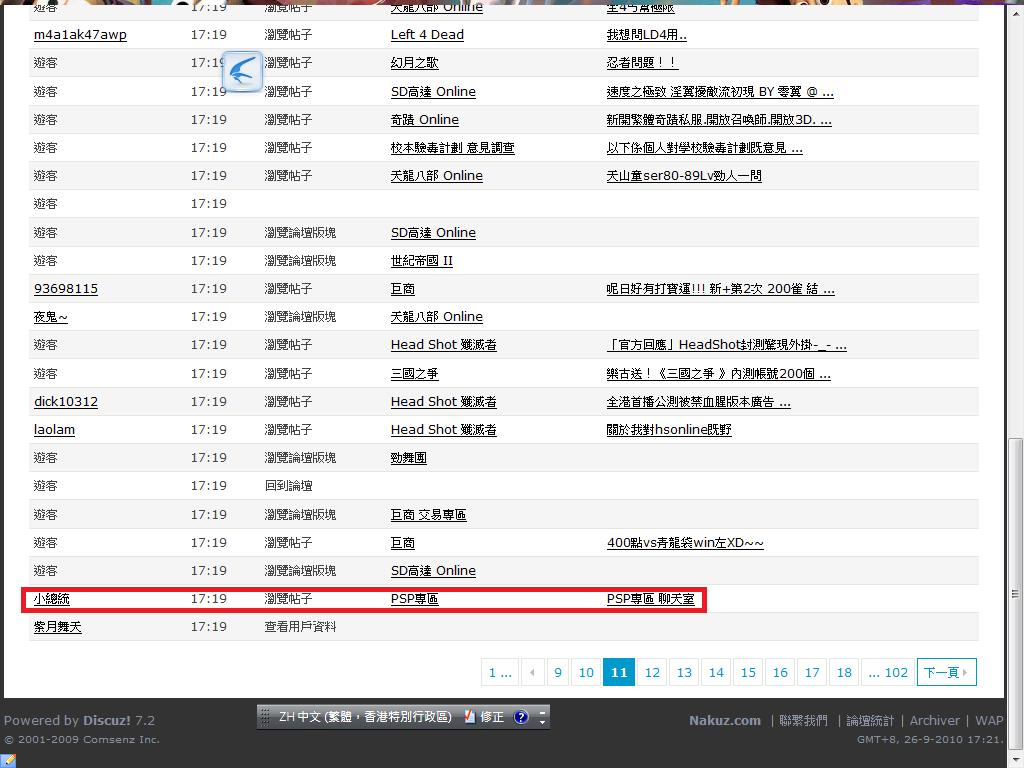Viewport: 1024px width, 768px height.
Task: Open 聯繫我們 contact link
Action: (x=803, y=720)
